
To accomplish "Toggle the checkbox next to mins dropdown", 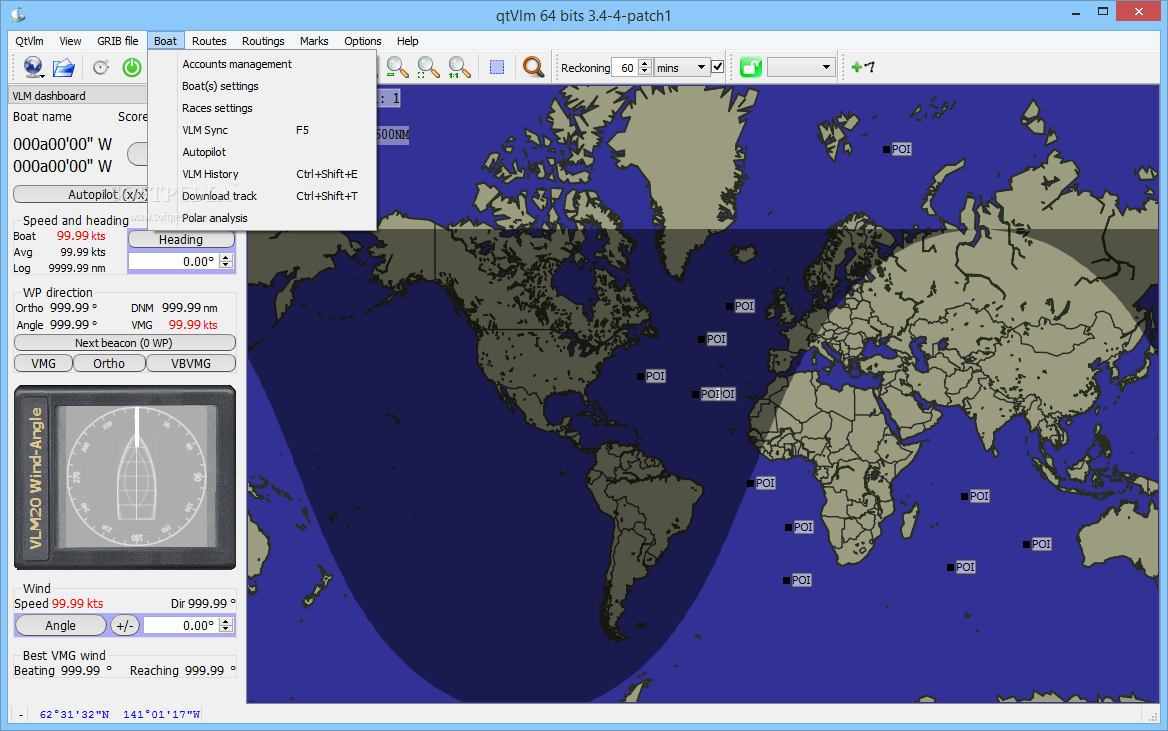I will (717, 67).
